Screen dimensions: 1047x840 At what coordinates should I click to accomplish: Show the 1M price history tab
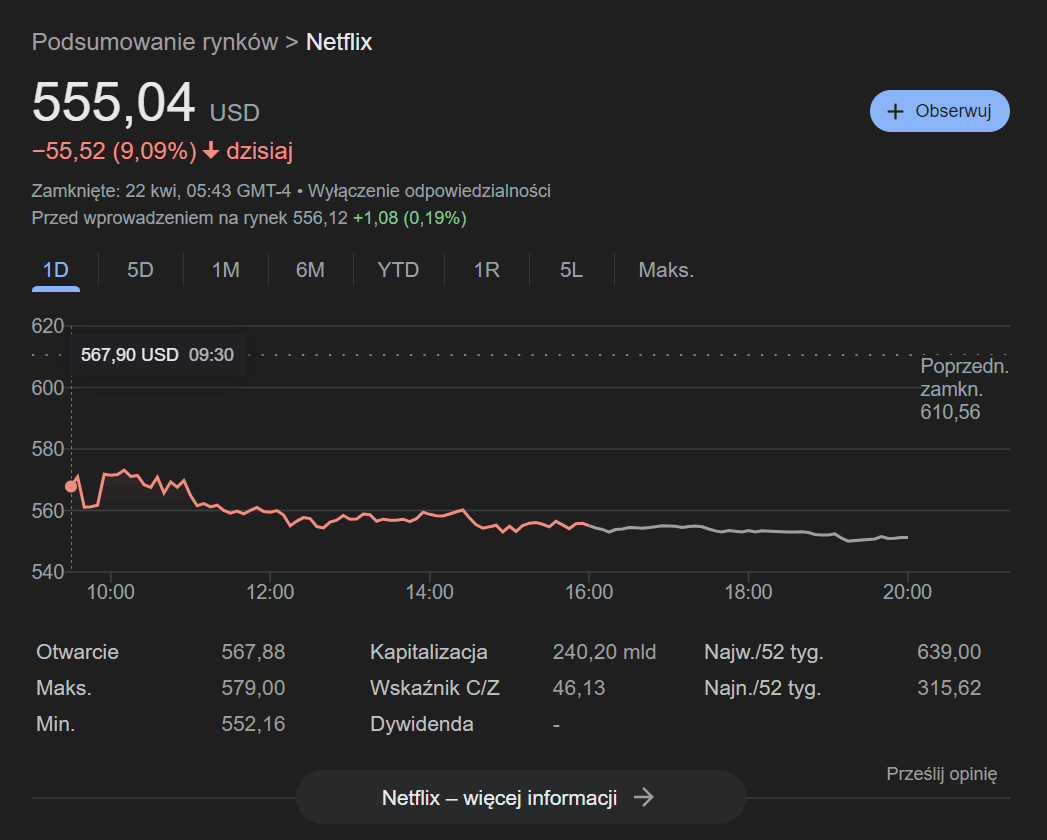(225, 270)
